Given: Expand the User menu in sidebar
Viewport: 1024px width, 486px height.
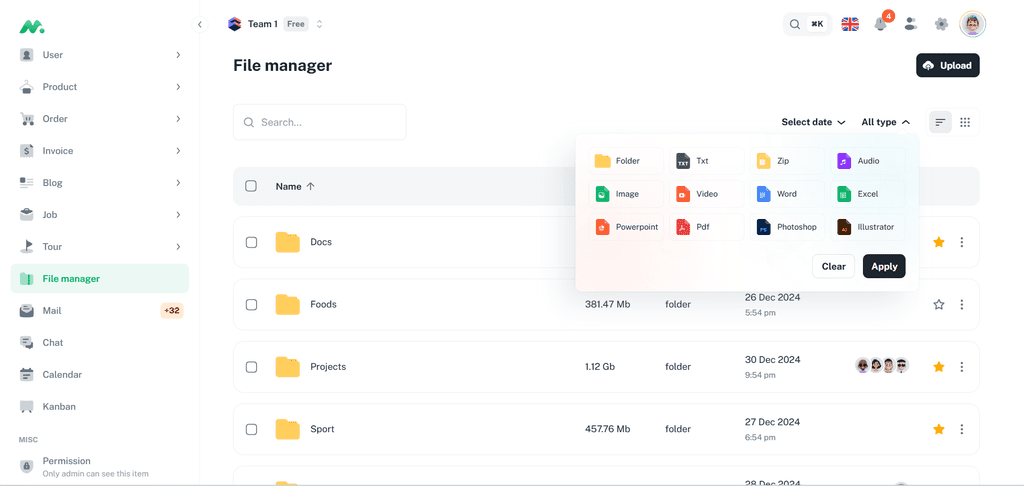Looking at the screenshot, I should 100,55.
